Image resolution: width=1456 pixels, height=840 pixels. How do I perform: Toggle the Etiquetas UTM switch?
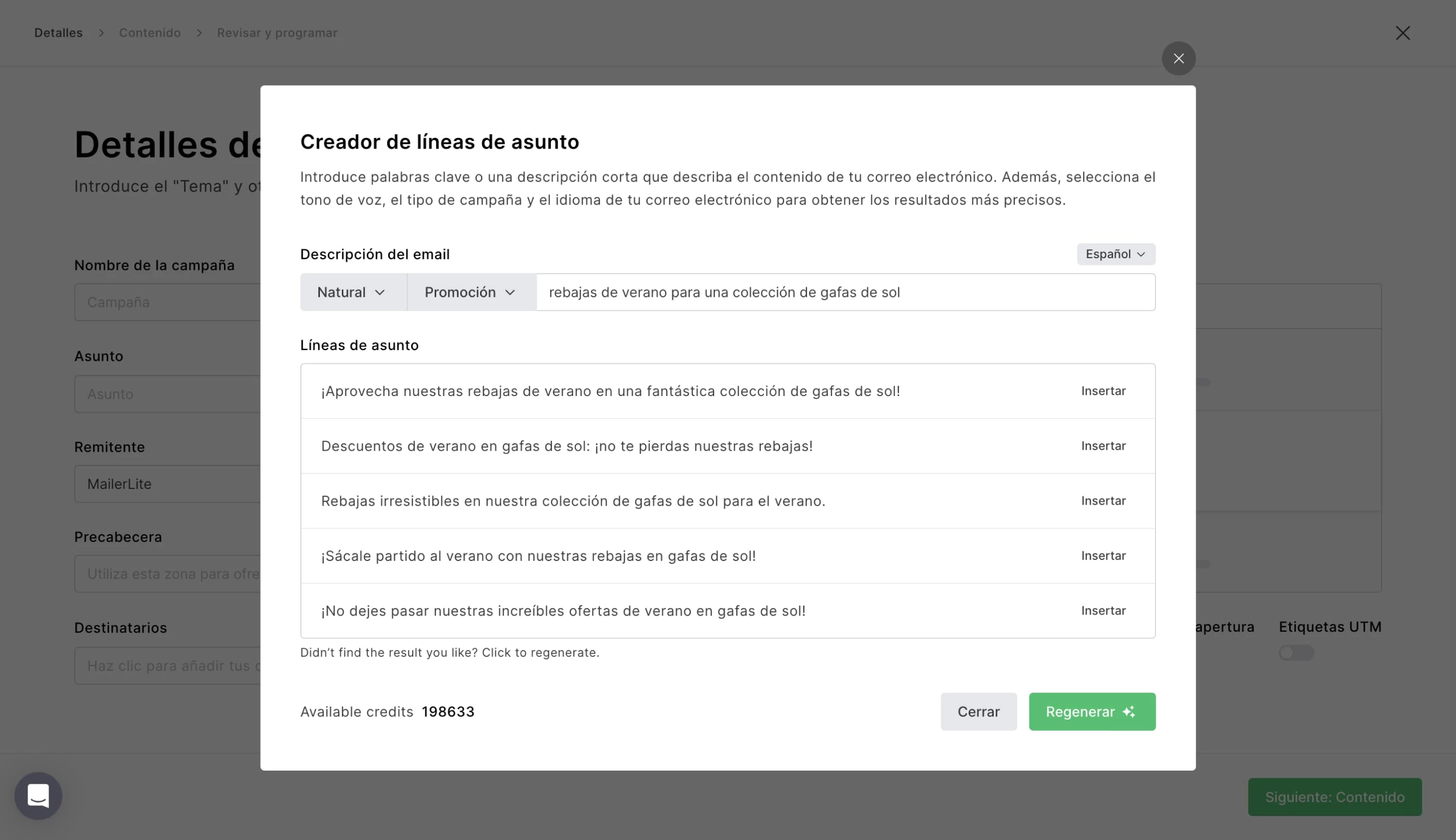[x=1296, y=653]
